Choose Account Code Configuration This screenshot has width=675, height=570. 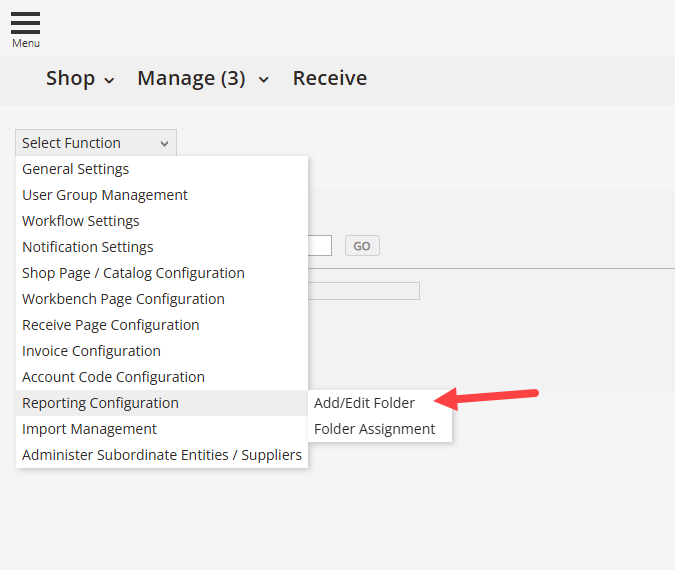pos(162,377)
